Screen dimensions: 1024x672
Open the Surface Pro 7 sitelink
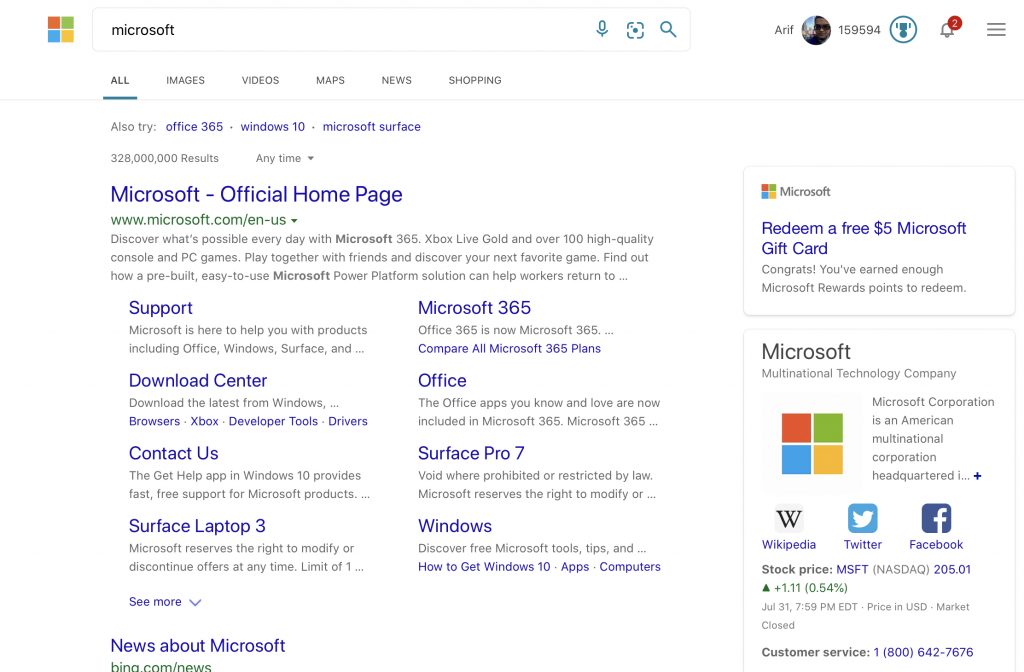471,453
